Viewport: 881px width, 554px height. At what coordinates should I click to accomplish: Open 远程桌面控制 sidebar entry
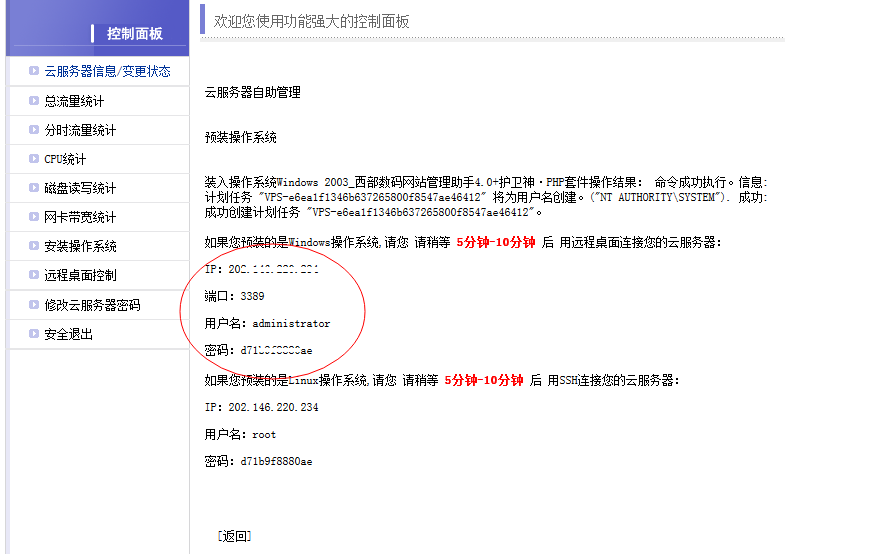click(80, 275)
